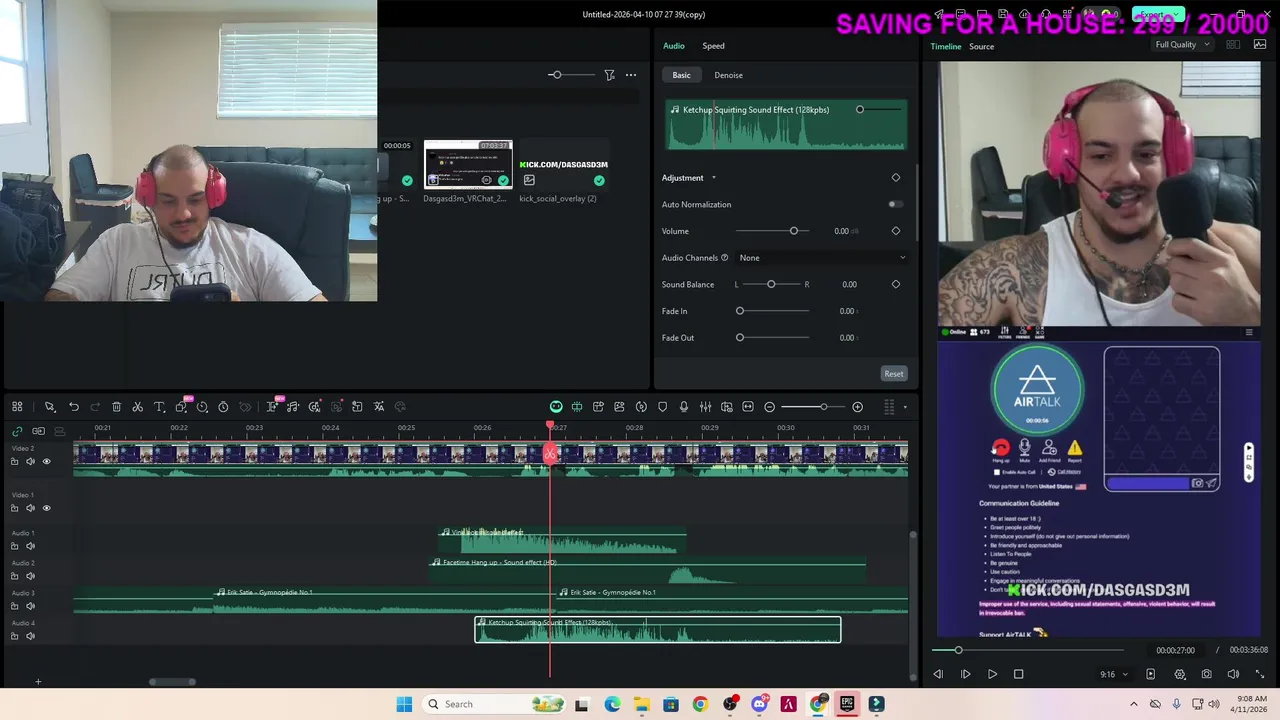The width and height of the screenshot is (1280, 720).
Task: Select the Denoise sub-tab
Action: coord(728,75)
